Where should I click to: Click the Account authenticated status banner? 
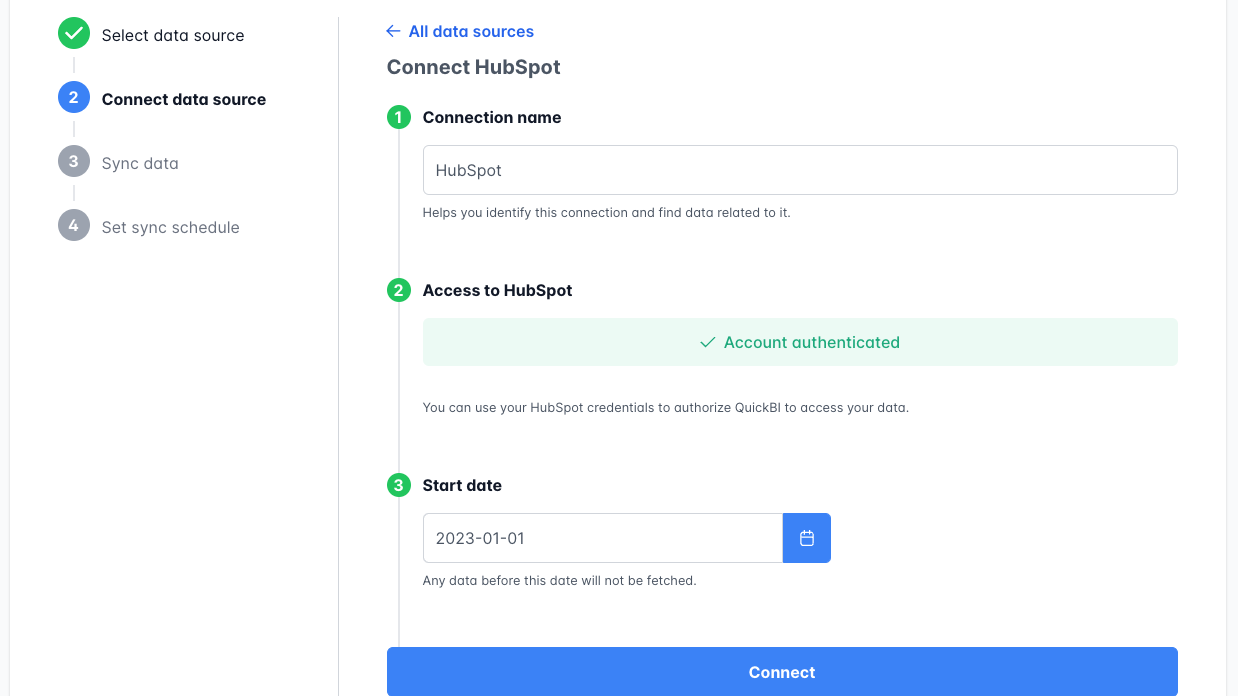click(x=800, y=342)
